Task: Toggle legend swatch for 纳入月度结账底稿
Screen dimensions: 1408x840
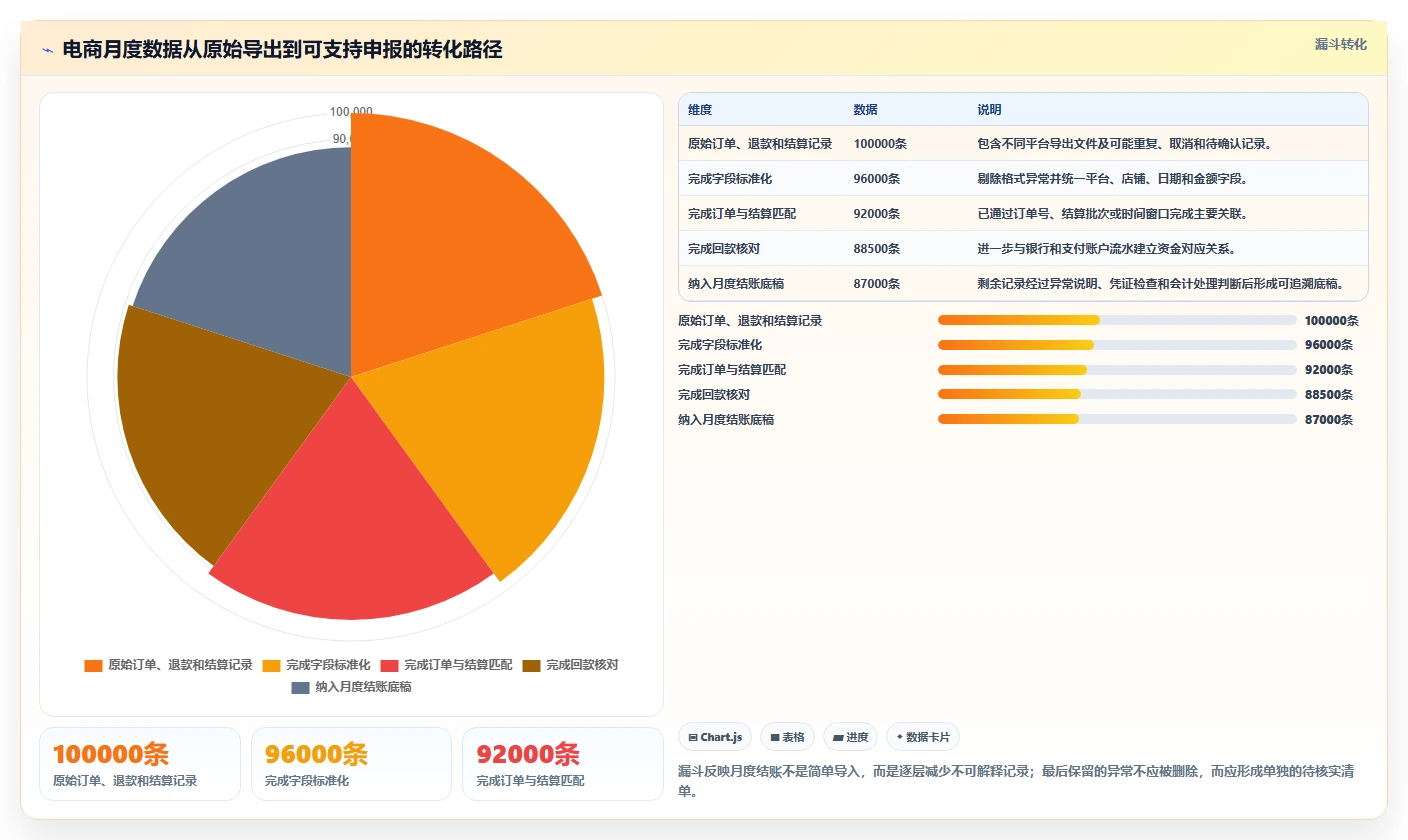Action: click(x=300, y=687)
